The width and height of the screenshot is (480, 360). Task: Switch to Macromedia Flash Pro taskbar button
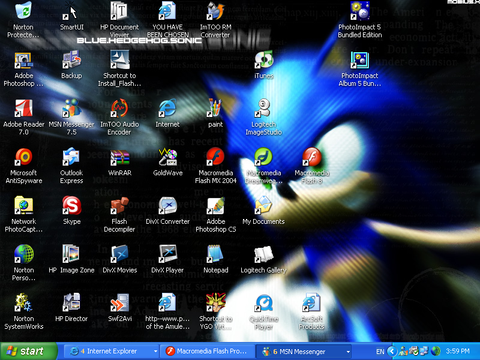click(x=207, y=351)
